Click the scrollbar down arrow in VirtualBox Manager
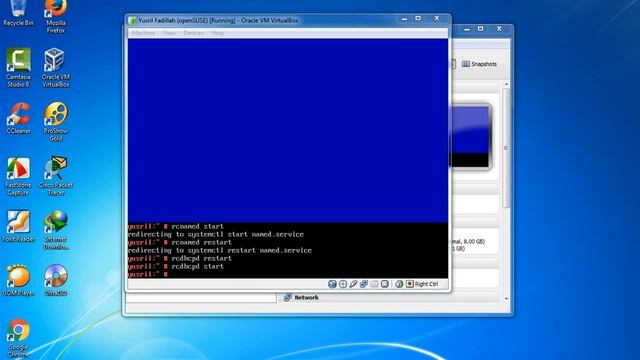Viewport: 640px width, 360px height. click(x=507, y=299)
